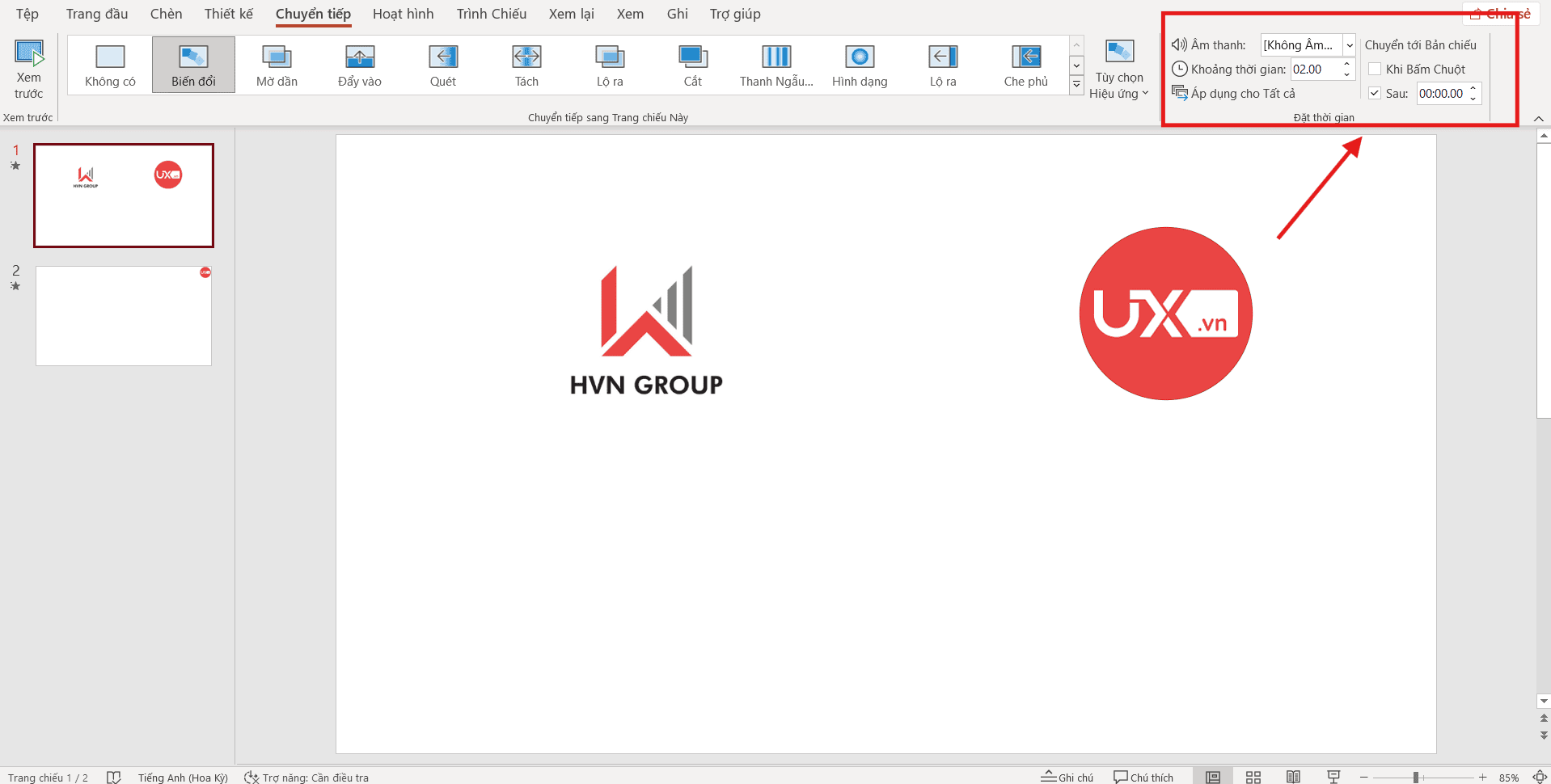Switch to the Trình Chiếu tab

tap(492, 14)
